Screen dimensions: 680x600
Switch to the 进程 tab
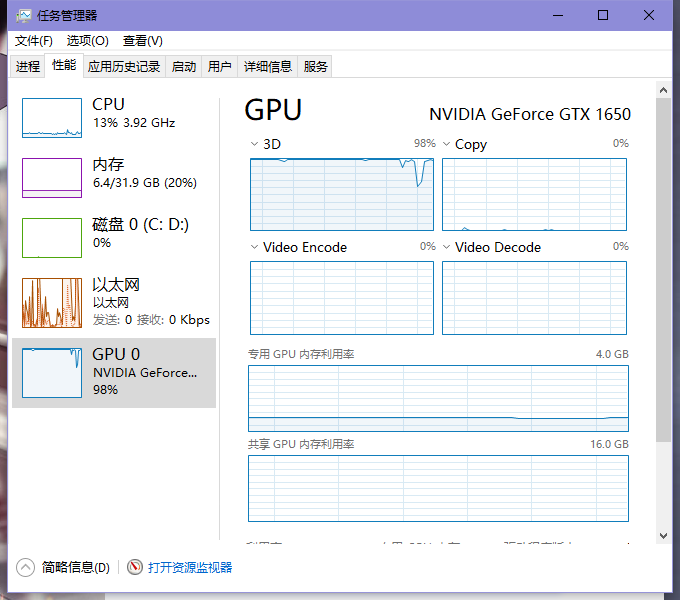(28, 67)
